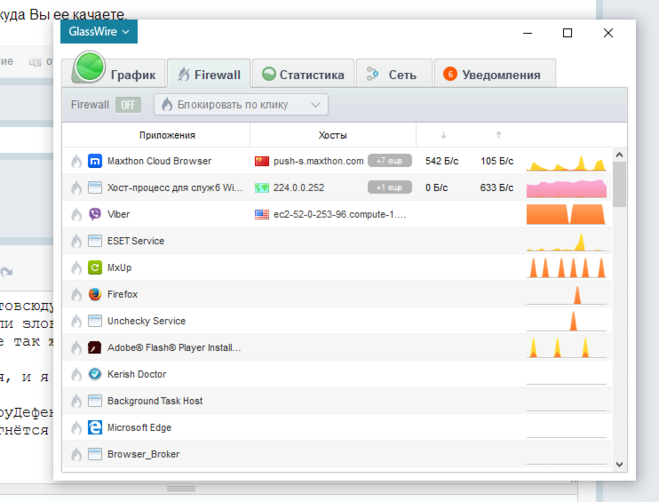Image resolution: width=659 pixels, height=502 pixels.
Task: Click the Browser_Broker window icon
Action: [x=95, y=454]
